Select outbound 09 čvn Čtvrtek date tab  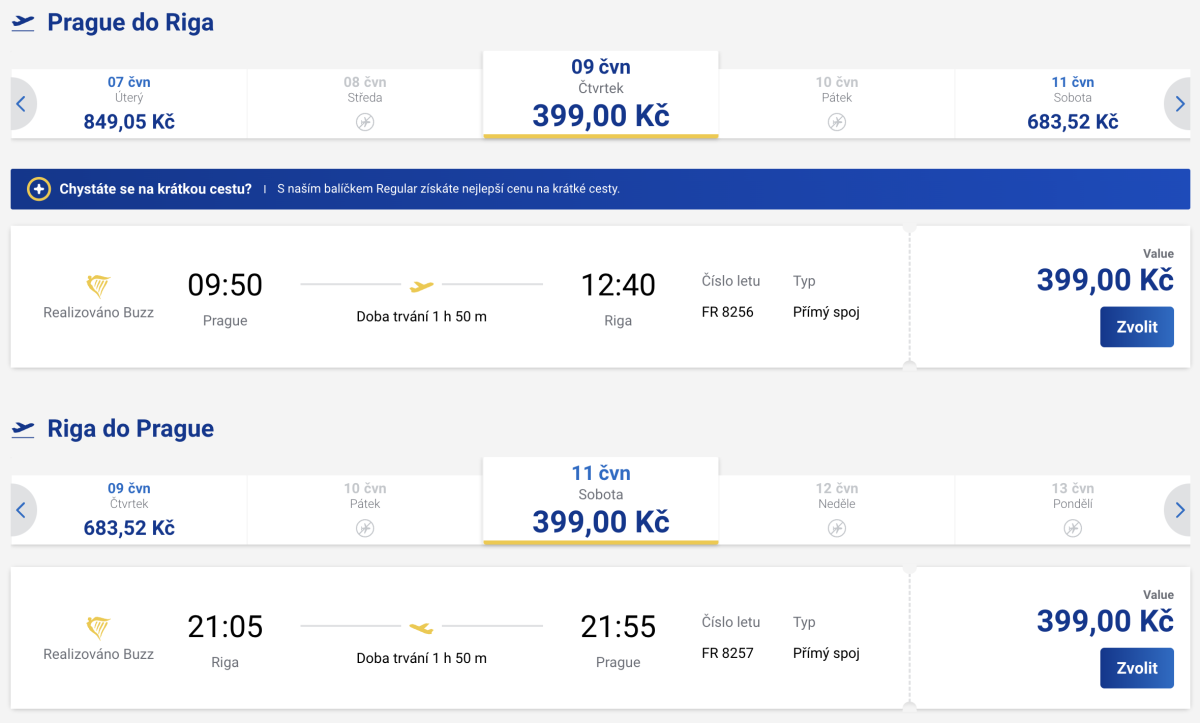click(x=600, y=95)
